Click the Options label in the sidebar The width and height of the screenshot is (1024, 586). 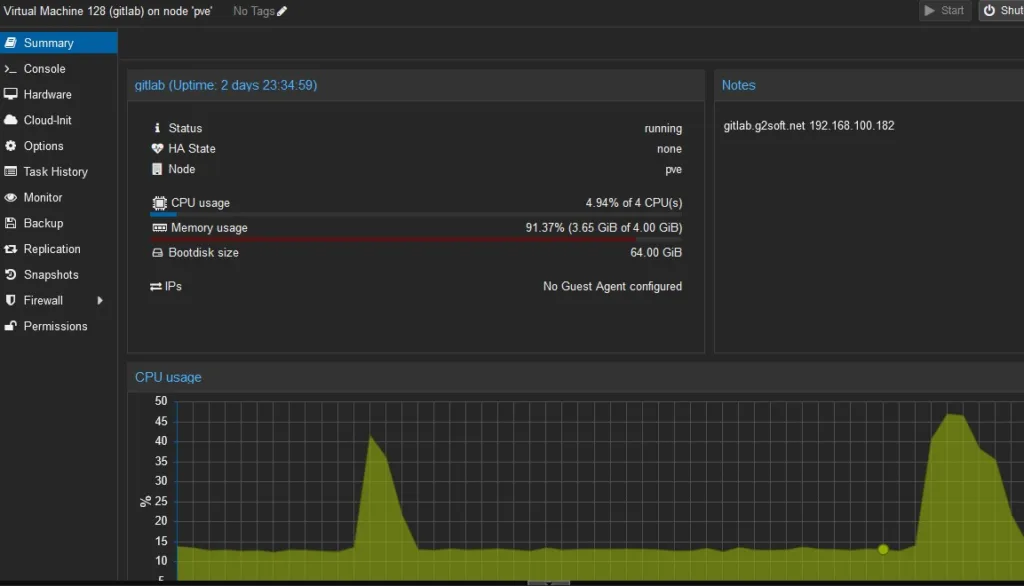44,146
